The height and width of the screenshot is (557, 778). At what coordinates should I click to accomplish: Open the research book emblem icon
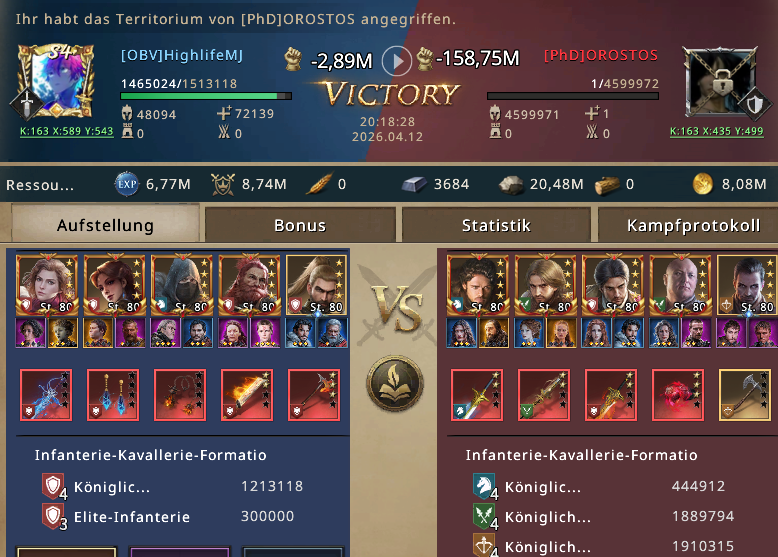[x=395, y=384]
